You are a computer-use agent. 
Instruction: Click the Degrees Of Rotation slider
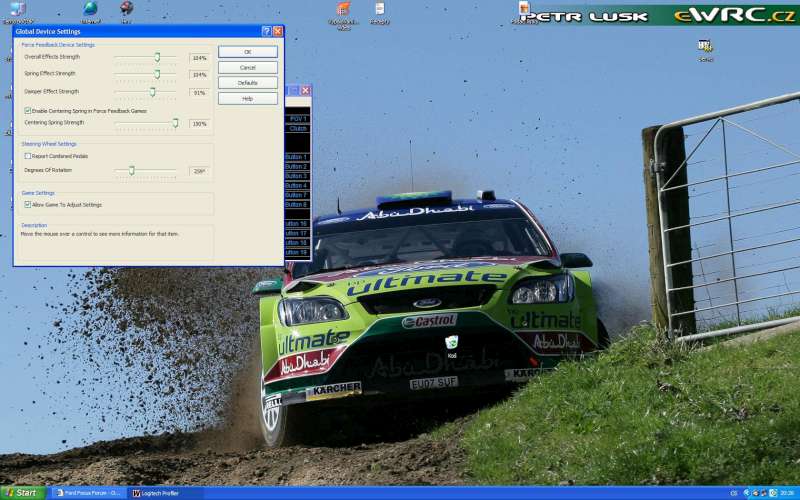point(131,171)
